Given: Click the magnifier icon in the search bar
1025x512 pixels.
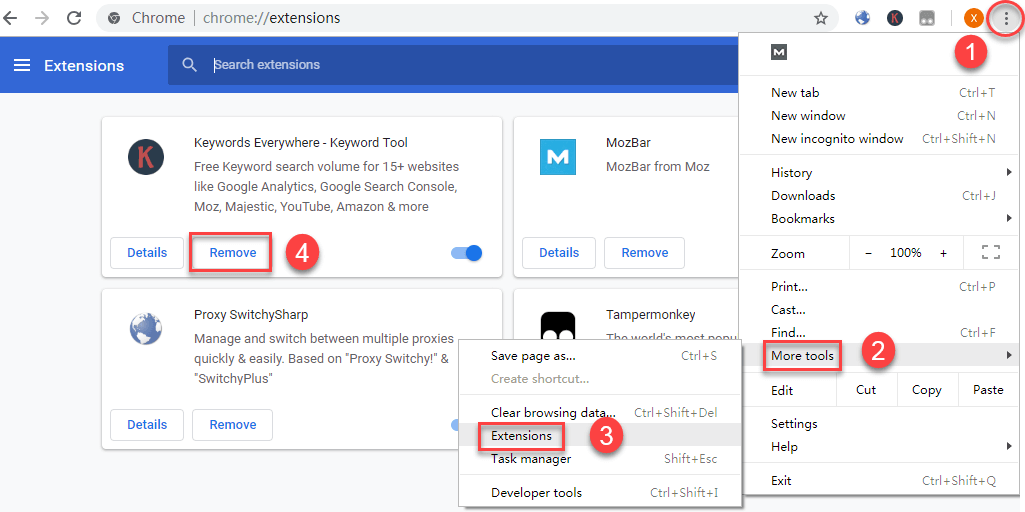Looking at the screenshot, I should [x=190, y=65].
